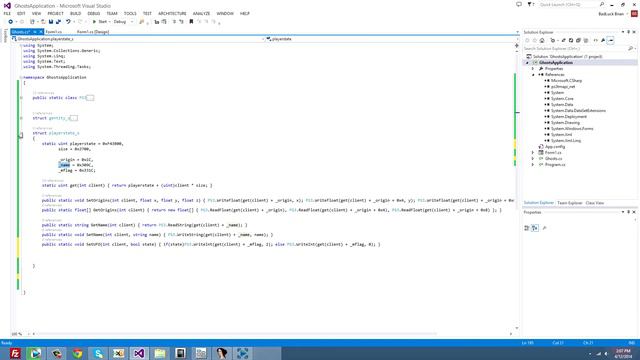
Task: Open the BUILD menu
Action: (x=76, y=13)
